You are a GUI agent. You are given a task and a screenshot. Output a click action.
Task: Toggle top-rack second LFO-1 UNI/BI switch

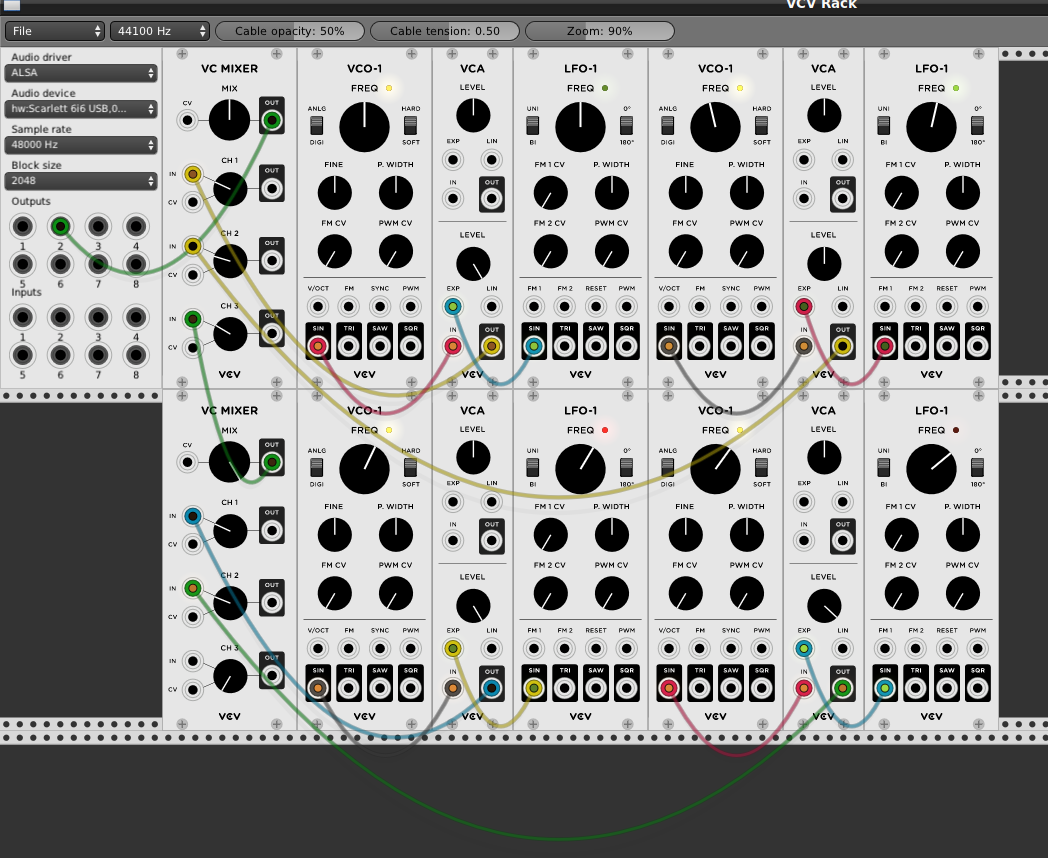[x=884, y=125]
